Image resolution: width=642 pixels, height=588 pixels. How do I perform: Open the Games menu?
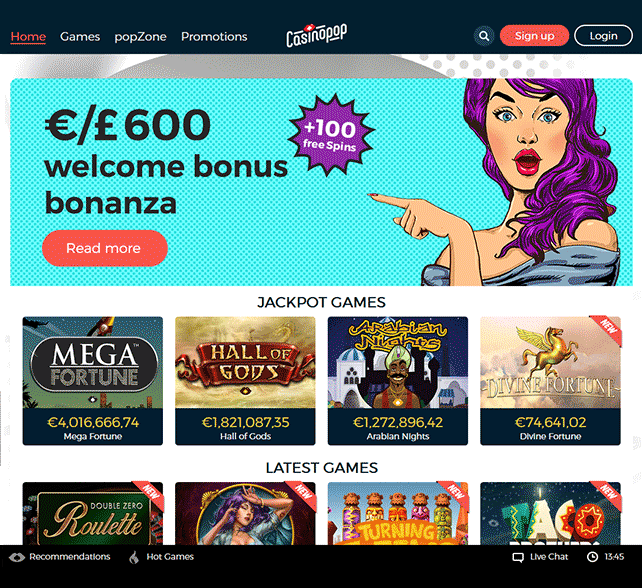pos(80,36)
